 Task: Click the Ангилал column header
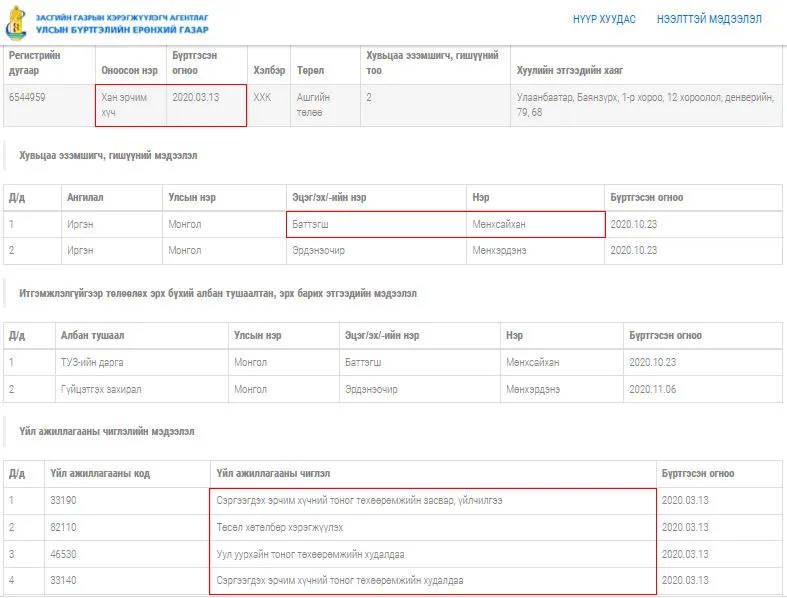click(x=85, y=197)
